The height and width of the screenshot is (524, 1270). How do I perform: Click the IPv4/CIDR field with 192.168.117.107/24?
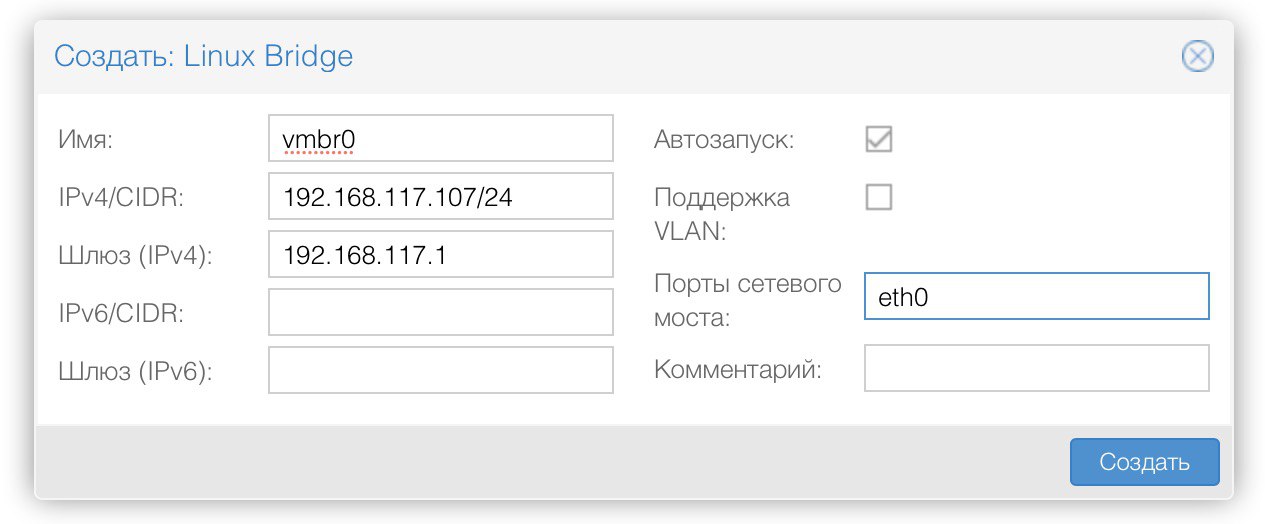click(440, 196)
